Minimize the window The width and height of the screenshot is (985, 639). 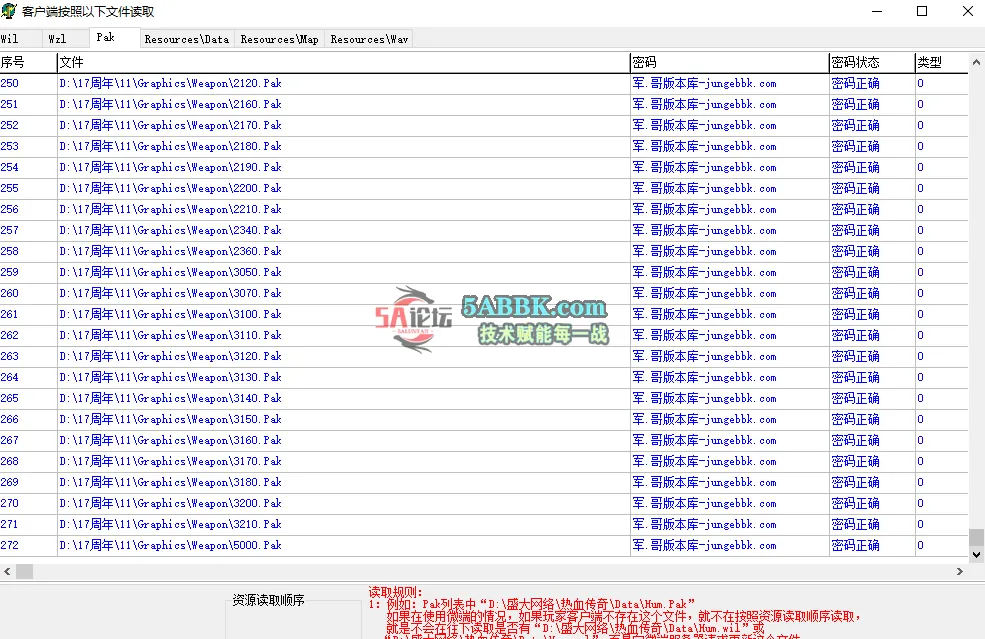[x=877, y=11]
